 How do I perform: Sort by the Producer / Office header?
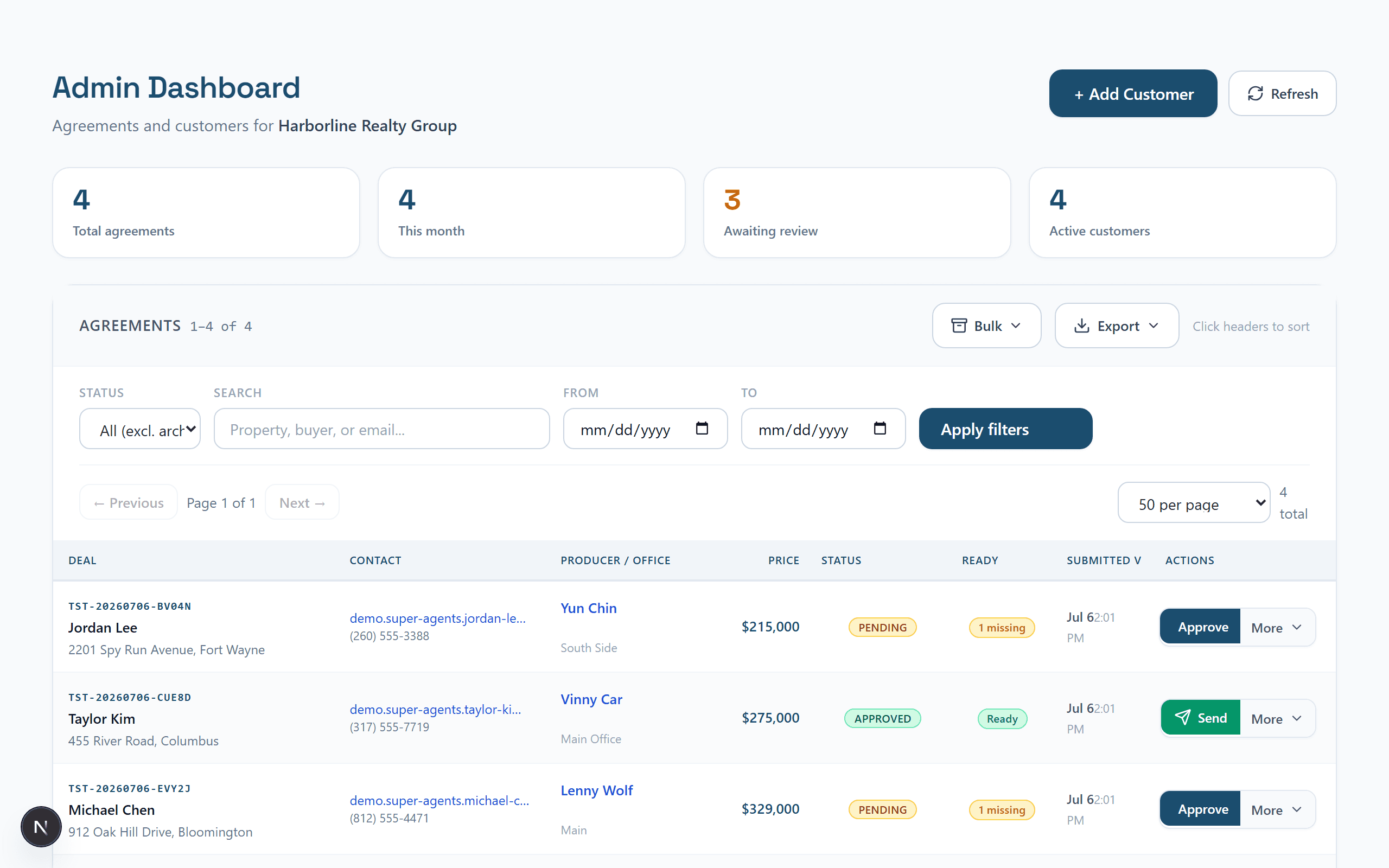coord(615,560)
